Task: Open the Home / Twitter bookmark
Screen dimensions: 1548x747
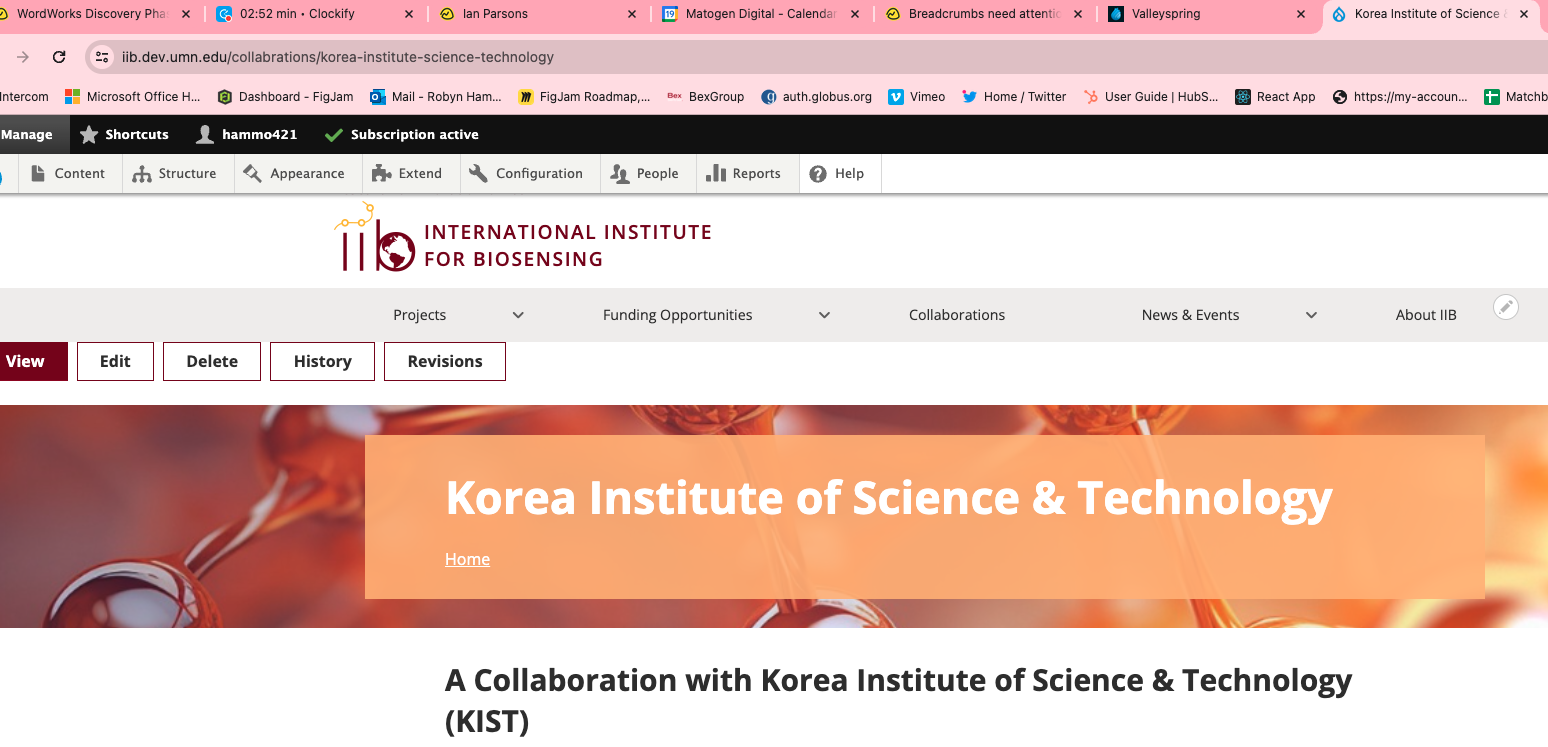Action: coord(1014,97)
